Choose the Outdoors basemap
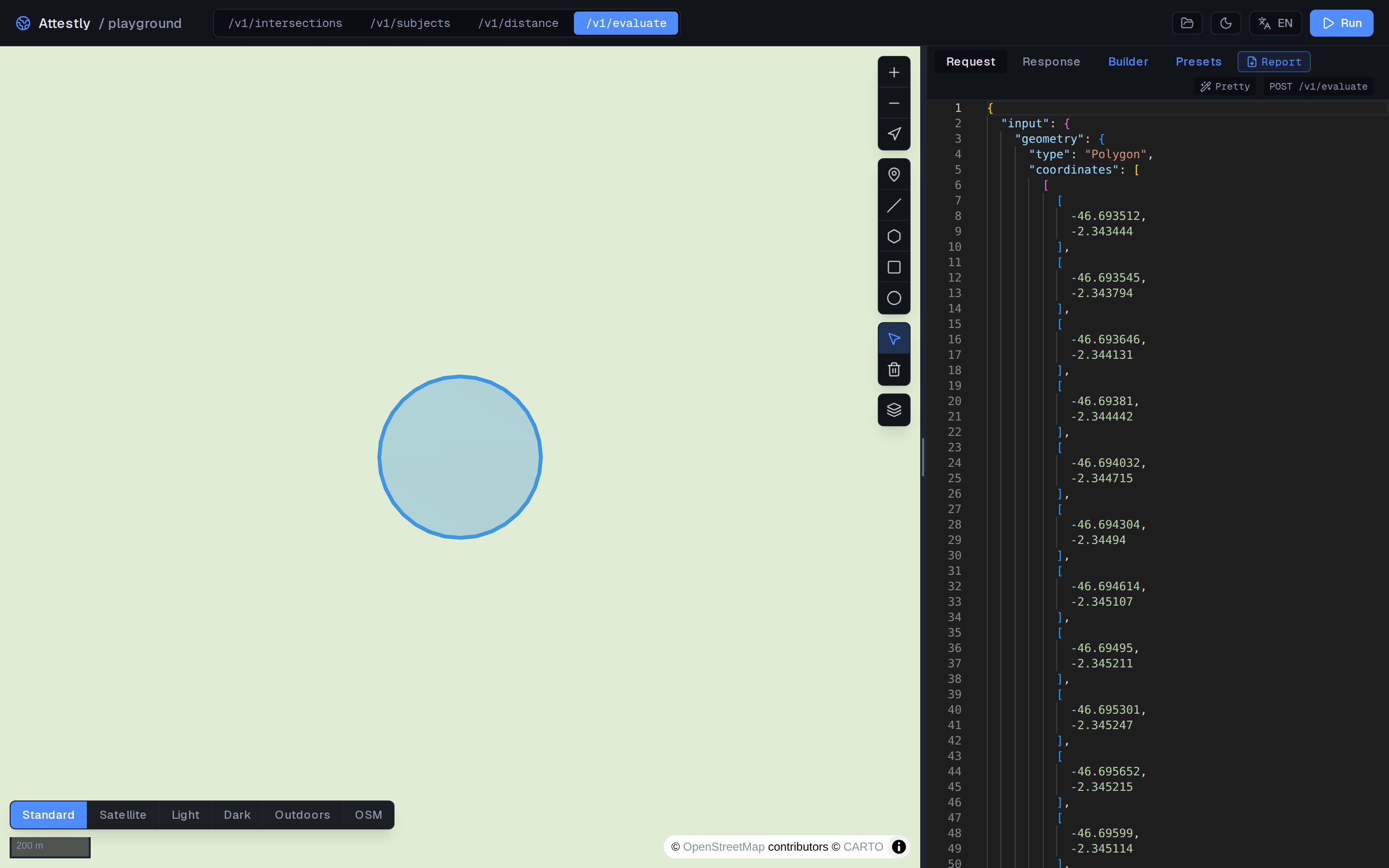This screenshot has height=868, width=1389. (302, 814)
